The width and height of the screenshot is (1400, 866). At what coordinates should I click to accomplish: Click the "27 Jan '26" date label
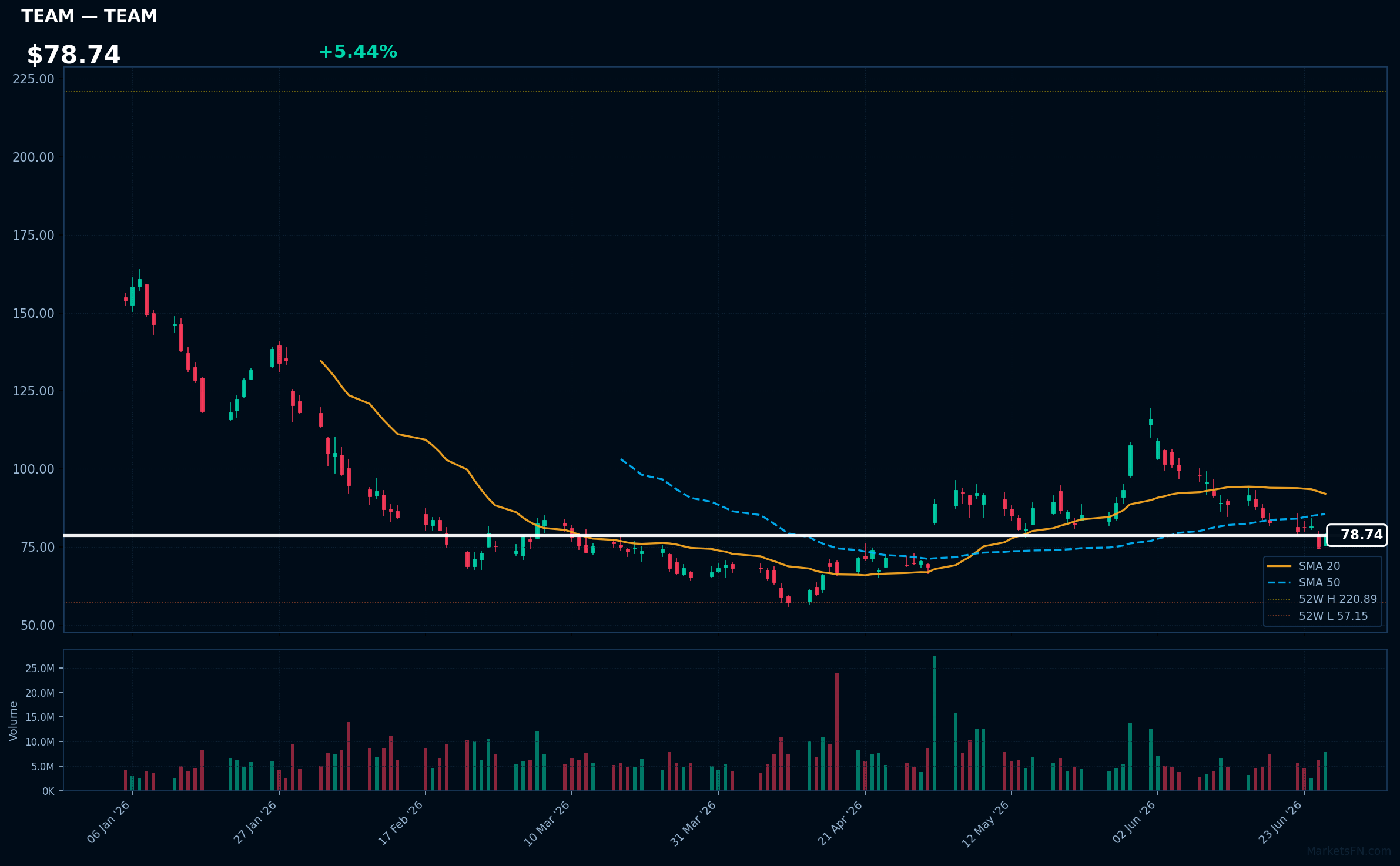pyautogui.click(x=255, y=822)
